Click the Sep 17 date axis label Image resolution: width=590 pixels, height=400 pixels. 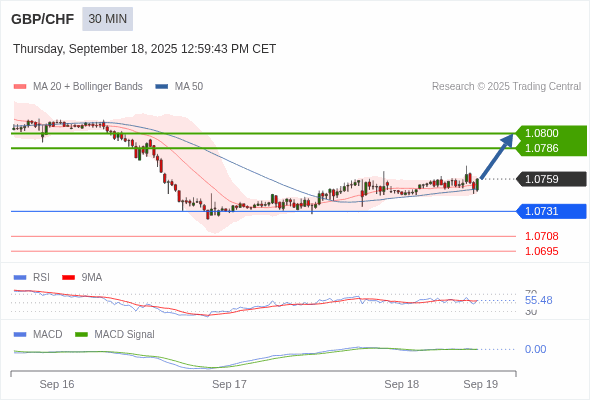(x=229, y=384)
